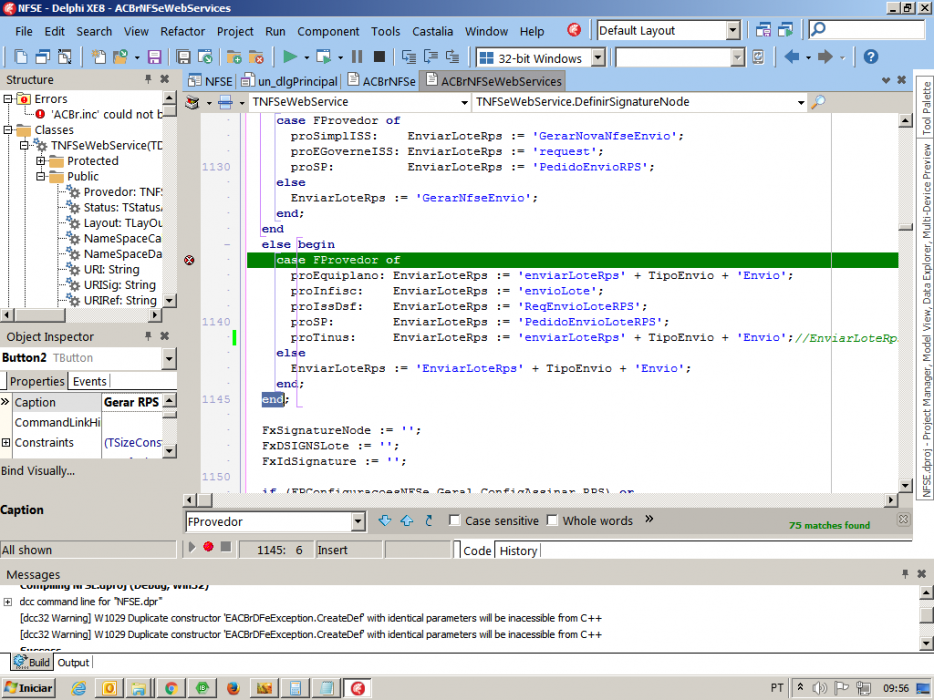Click the Pause program icon
Image resolution: width=934 pixels, height=700 pixels.
click(x=357, y=57)
